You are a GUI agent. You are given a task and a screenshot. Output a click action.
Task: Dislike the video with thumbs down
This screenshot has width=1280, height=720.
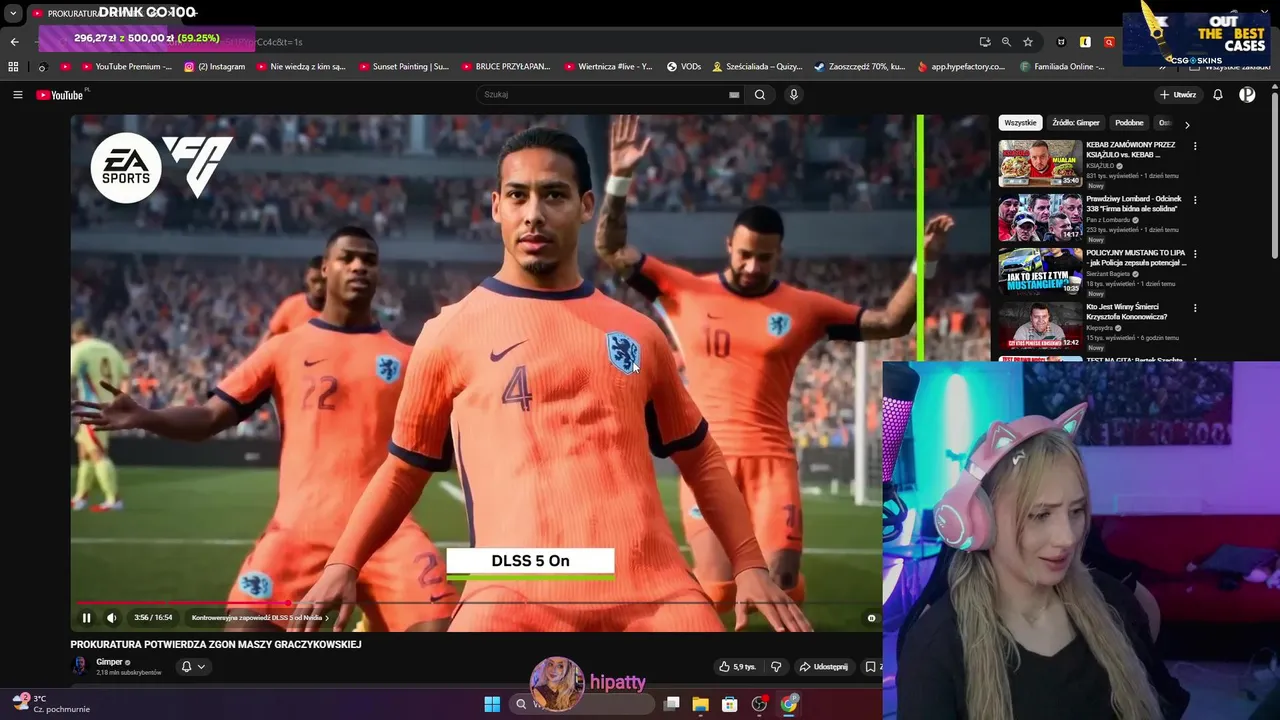(776, 667)
